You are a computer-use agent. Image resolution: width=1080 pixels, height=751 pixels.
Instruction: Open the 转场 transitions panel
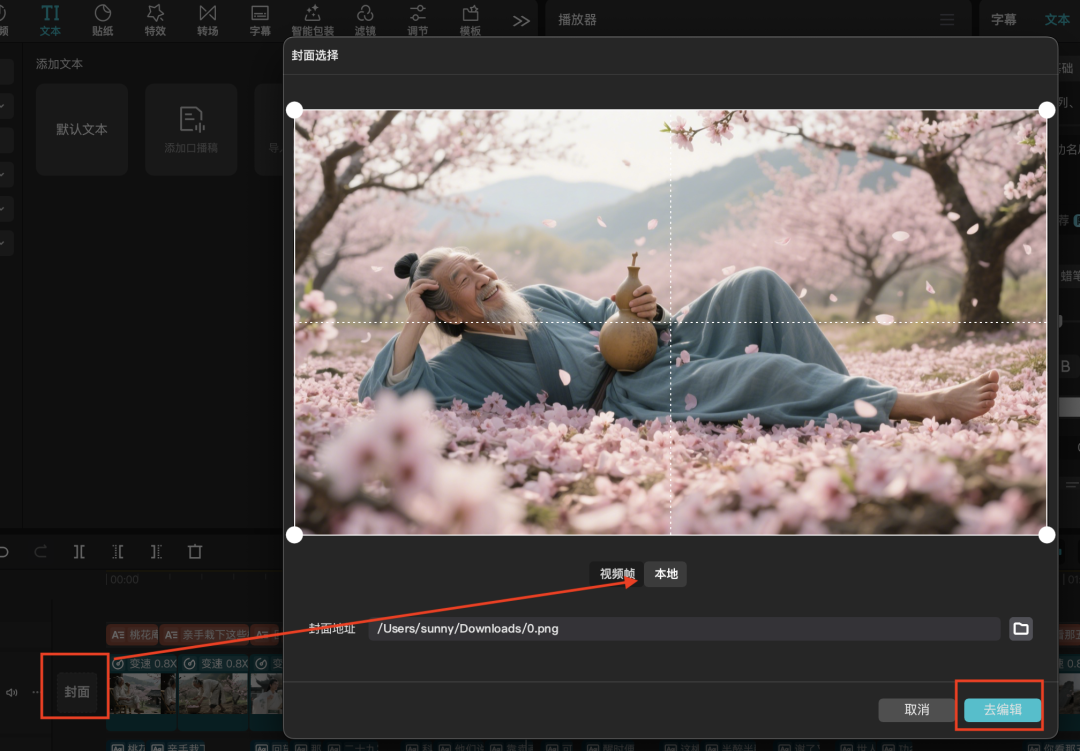point(207,20)
